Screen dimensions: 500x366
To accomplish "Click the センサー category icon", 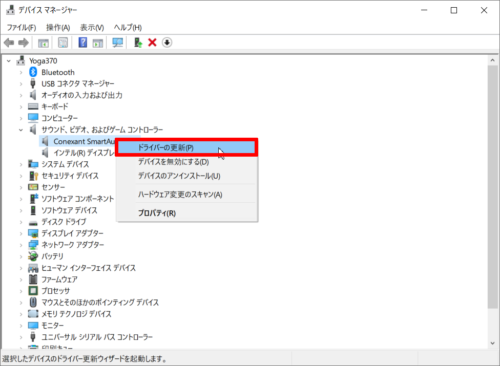I will (x=33, y=187).
